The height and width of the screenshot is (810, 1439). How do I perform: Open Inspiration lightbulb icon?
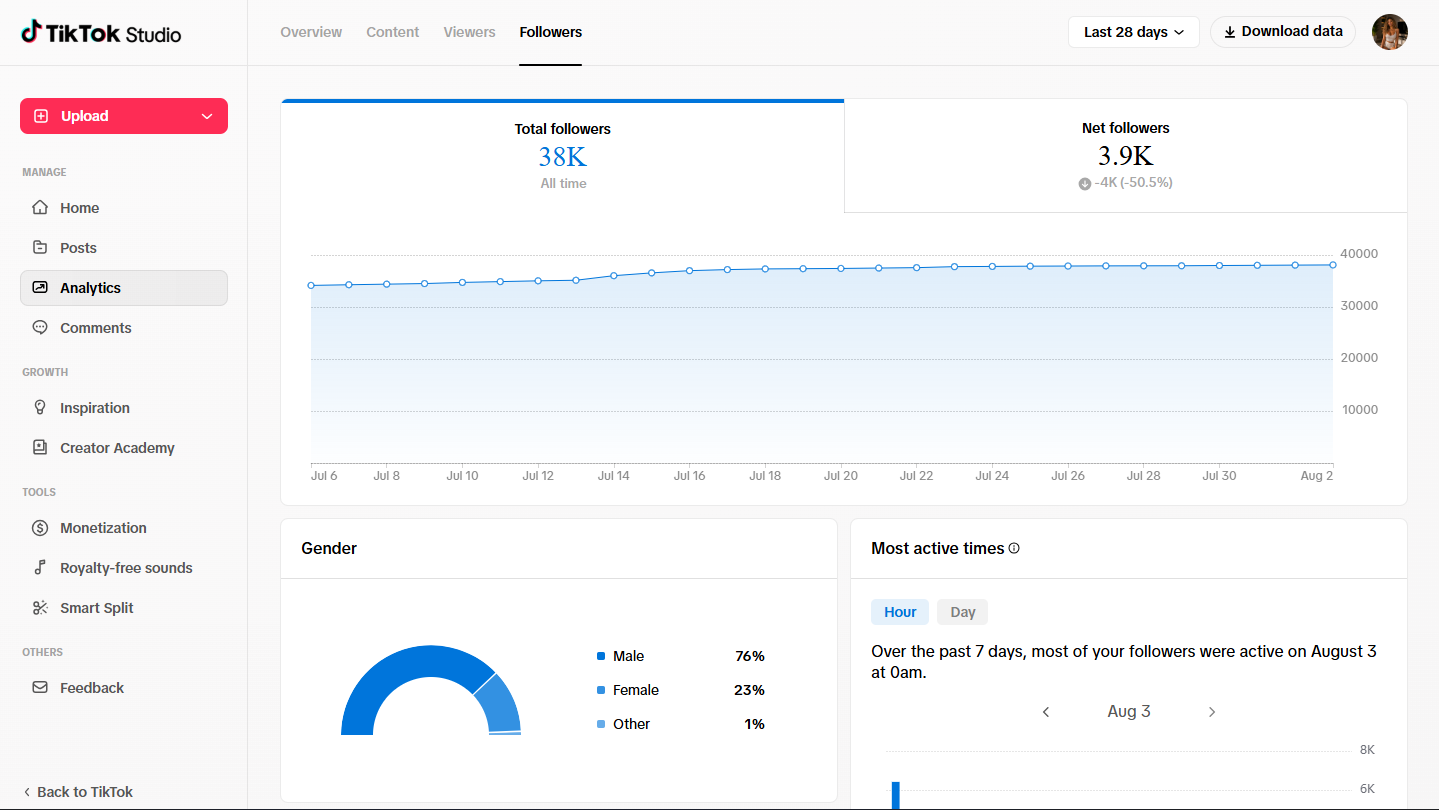coord(40,408)
